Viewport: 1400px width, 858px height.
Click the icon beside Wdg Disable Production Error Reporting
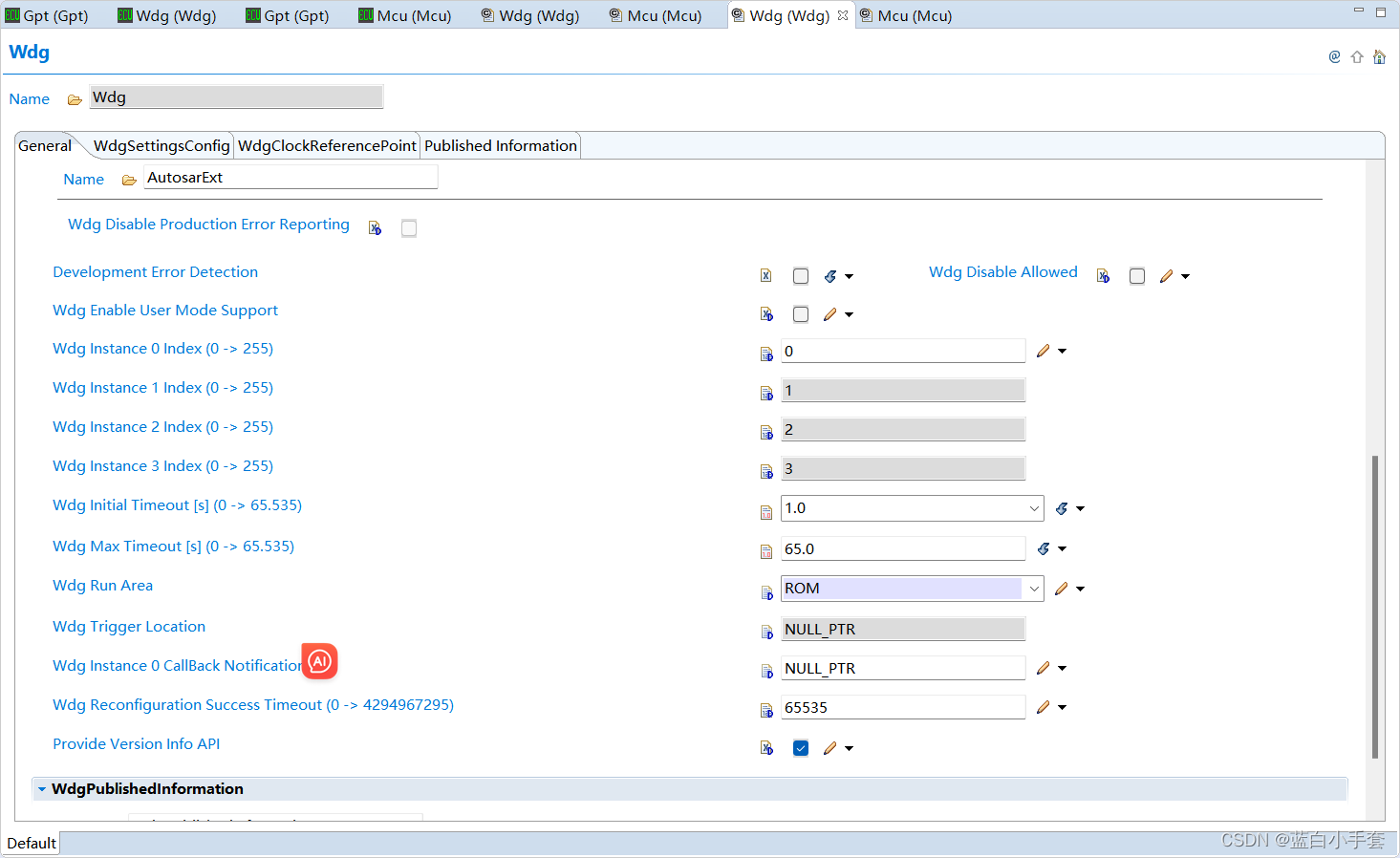(x=375, y=228)
